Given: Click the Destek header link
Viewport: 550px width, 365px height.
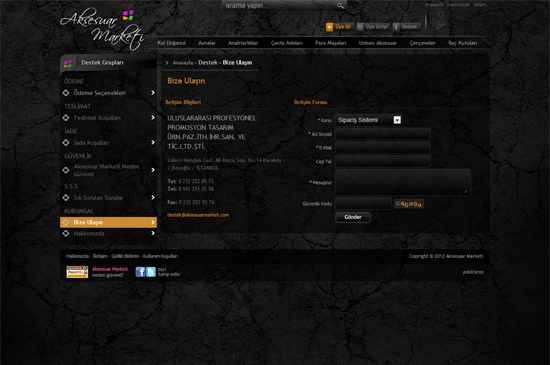Looking at the screenshot, I should [409, 27].
